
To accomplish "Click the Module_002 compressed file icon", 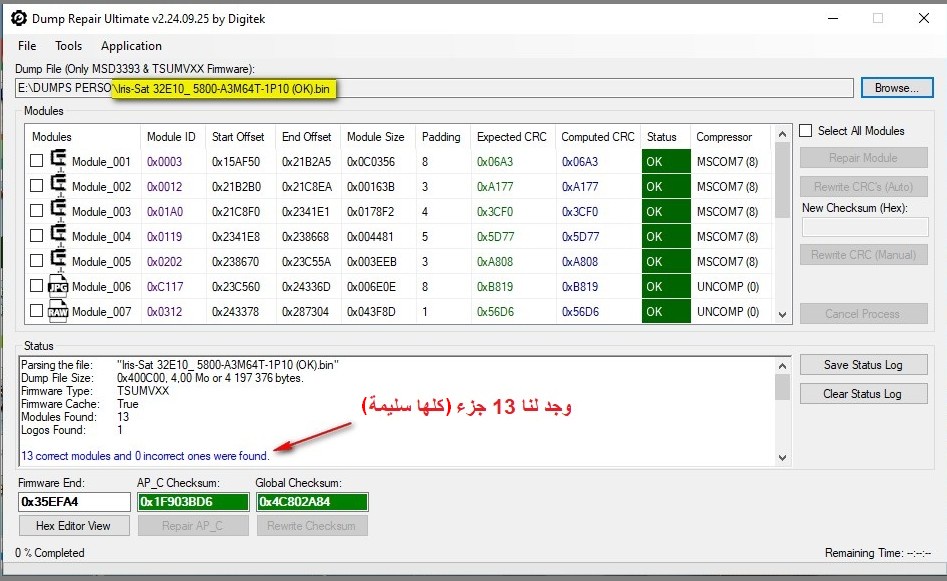I will [x=59, y=185].
